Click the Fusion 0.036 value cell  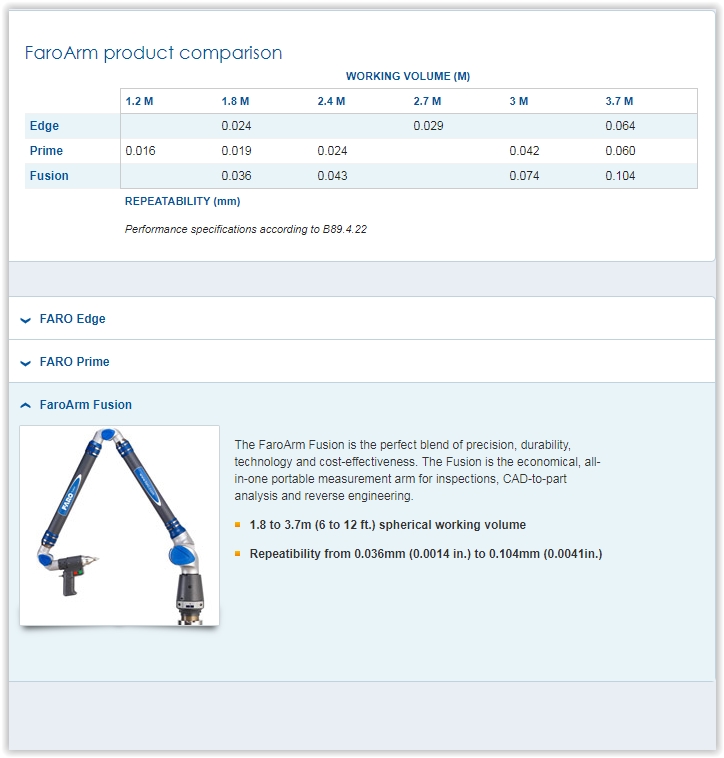[236, 175]
